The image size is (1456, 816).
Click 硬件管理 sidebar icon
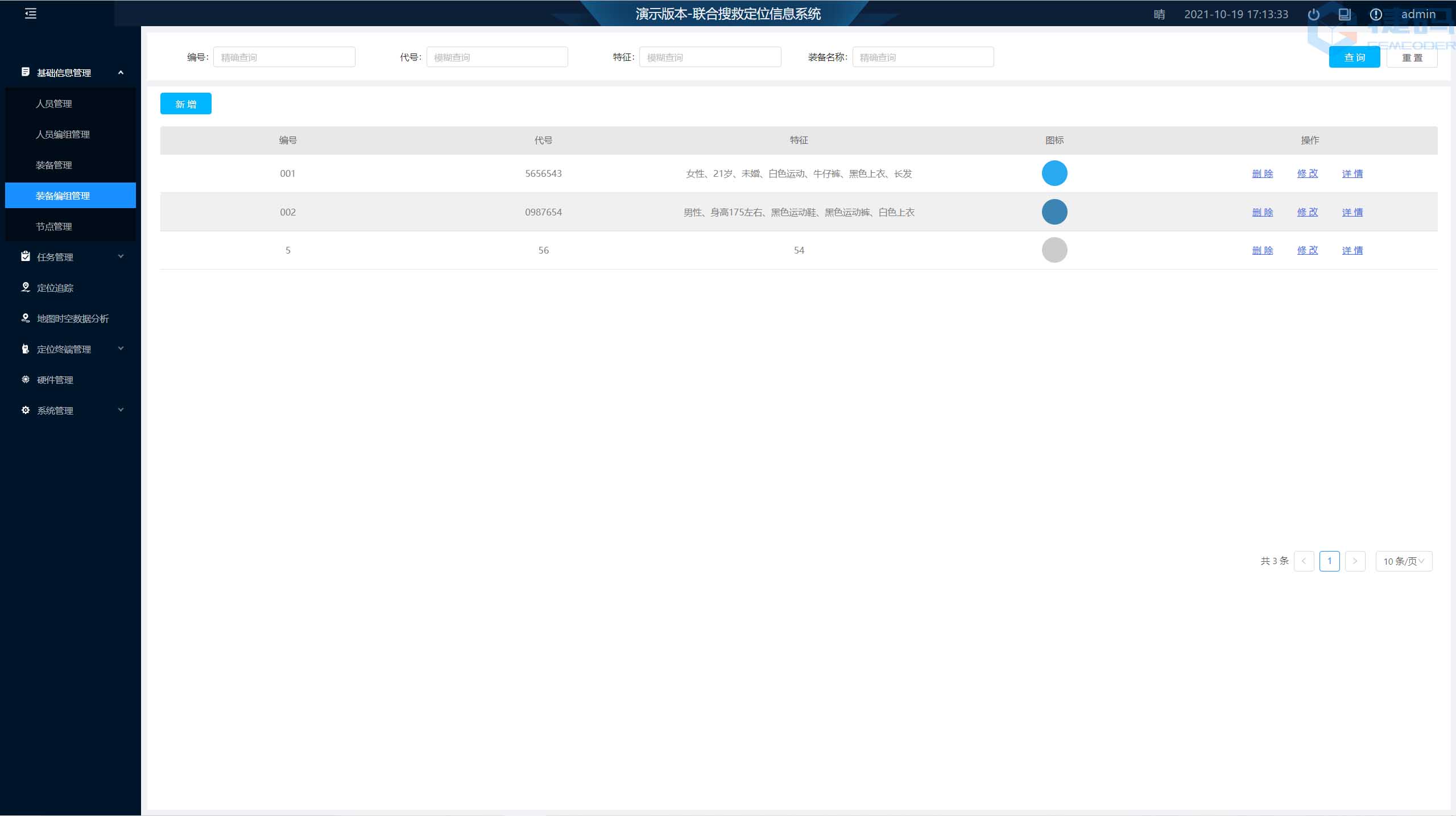point(25,379)
